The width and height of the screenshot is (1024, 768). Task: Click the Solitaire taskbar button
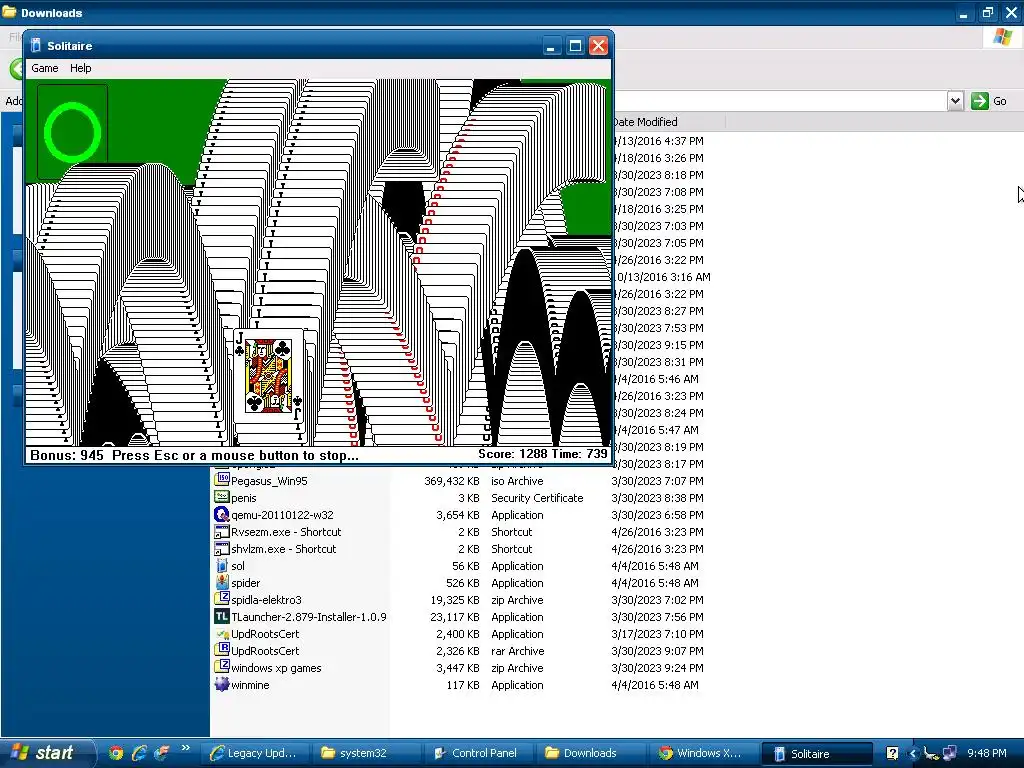coord(817,753)
